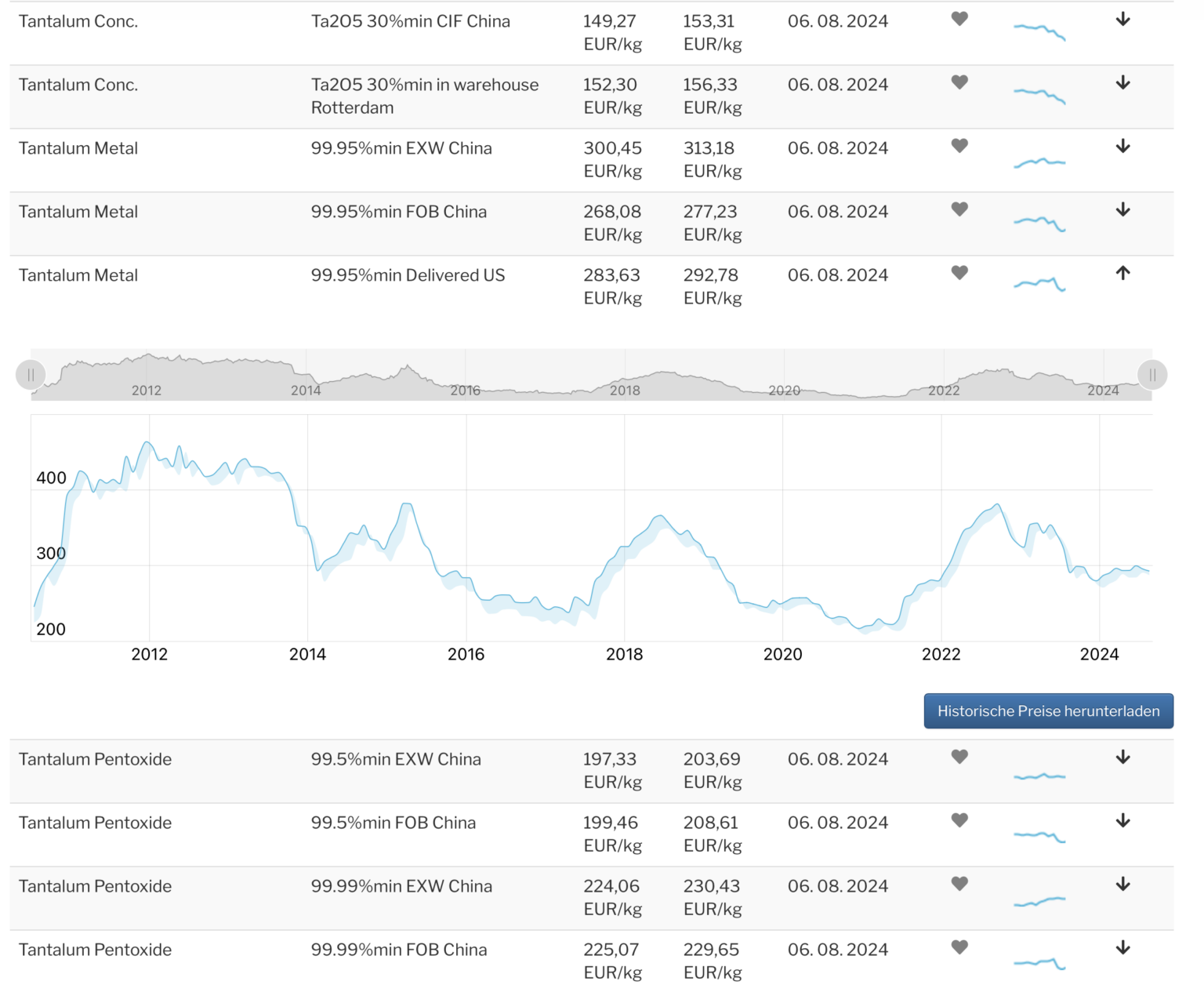This screenshot has width=1204, height=992.
Task: Toggle favorite heart for Tantalum Pentoxide 99.99%min FOB China
Action: 959,947
